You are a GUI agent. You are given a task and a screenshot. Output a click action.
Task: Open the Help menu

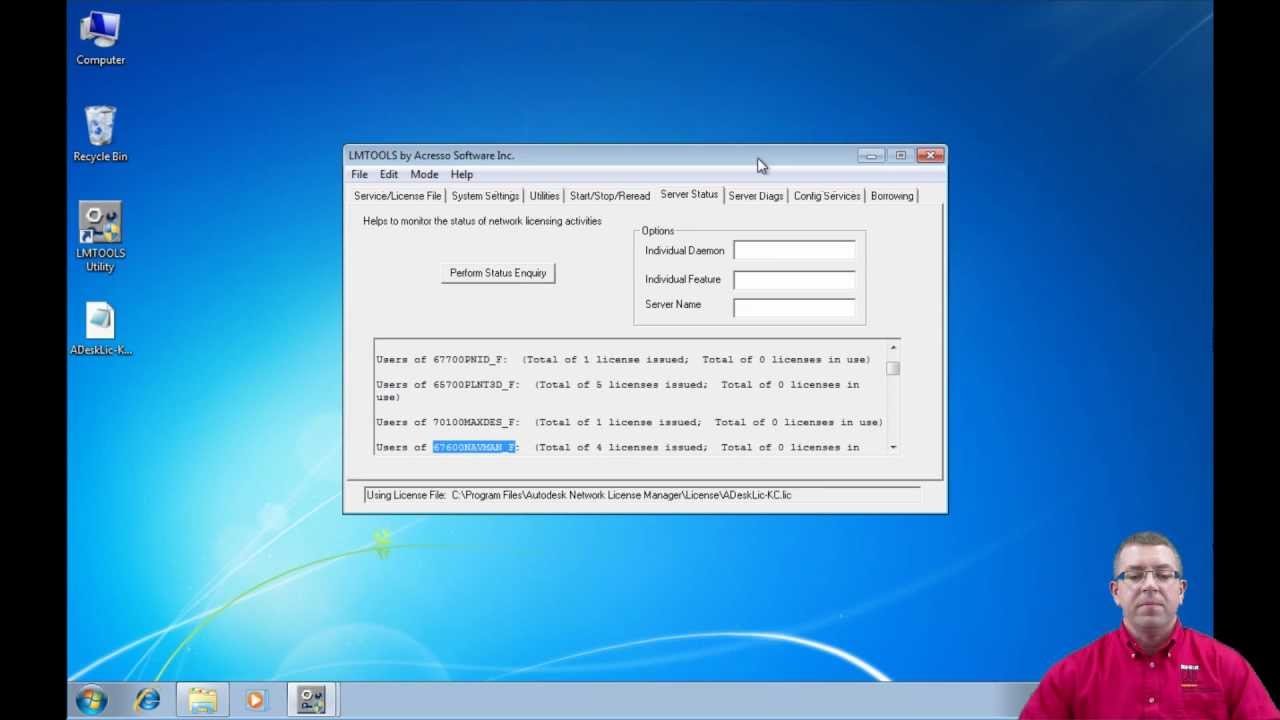462,174
